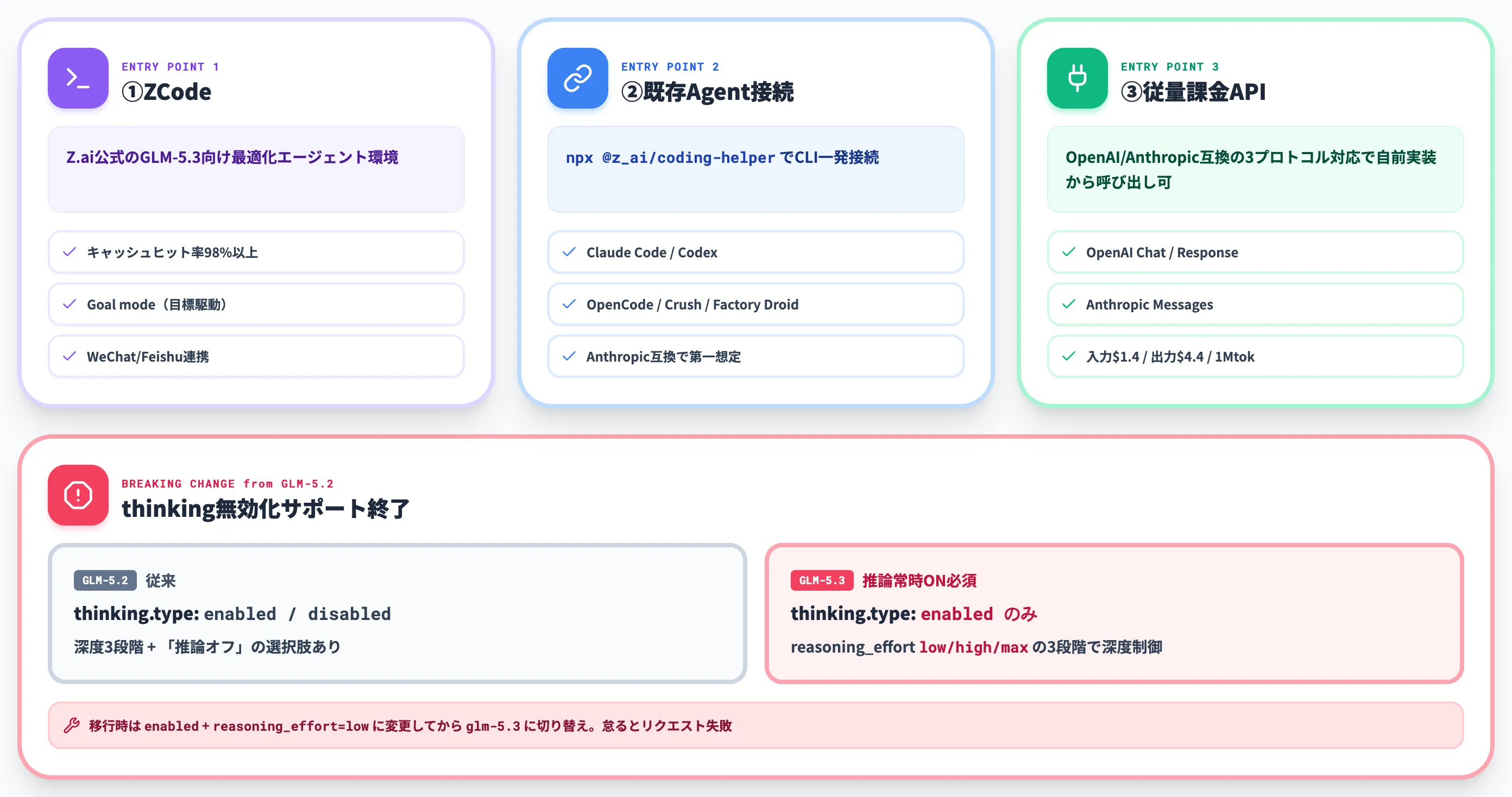Click the red GLM-5.3 badge
Image resolution: width=1512 pixels, height=797 pixels.
(822, 580)
